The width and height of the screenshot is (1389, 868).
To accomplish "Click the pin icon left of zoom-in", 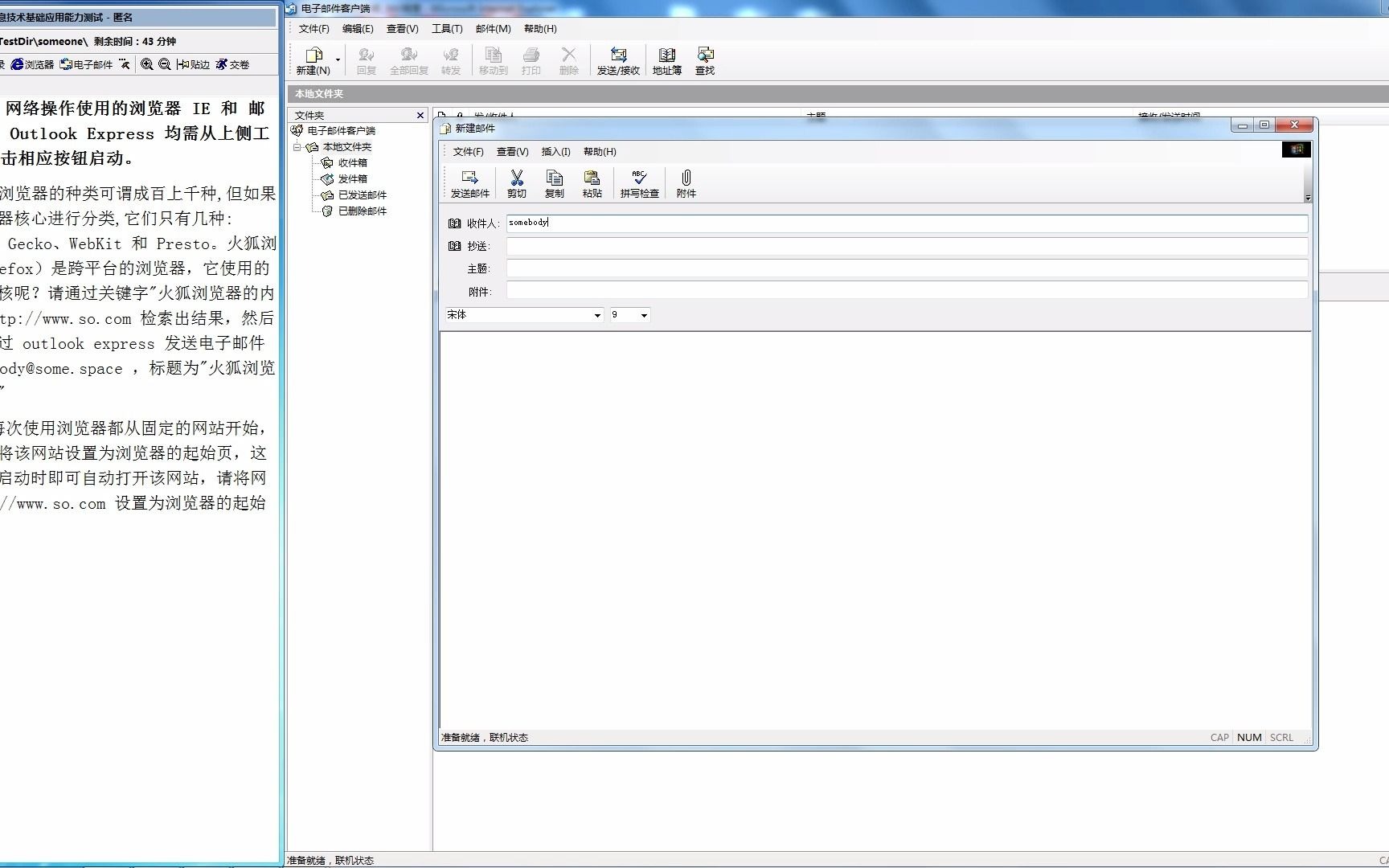I will click(x=125, y=64).
